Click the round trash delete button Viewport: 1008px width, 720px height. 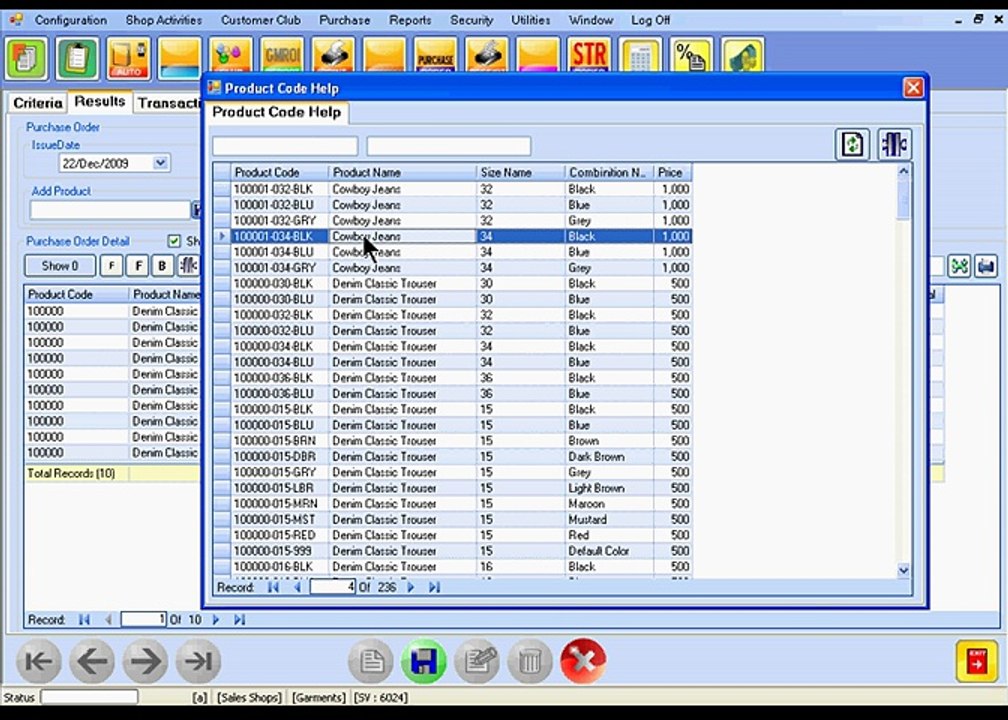[x=530, y=661]
